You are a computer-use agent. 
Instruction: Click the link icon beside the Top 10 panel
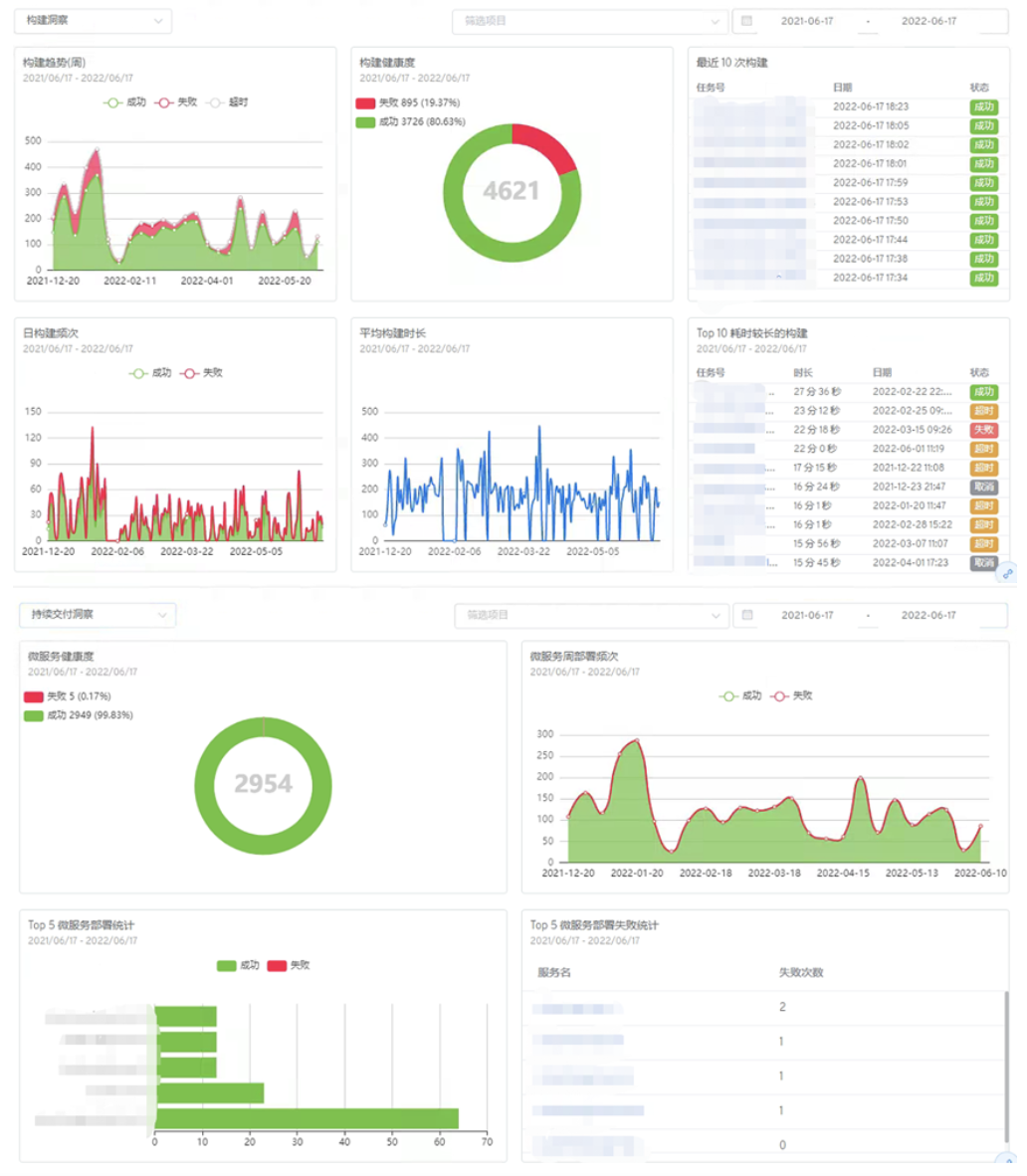pos(1007,574)
